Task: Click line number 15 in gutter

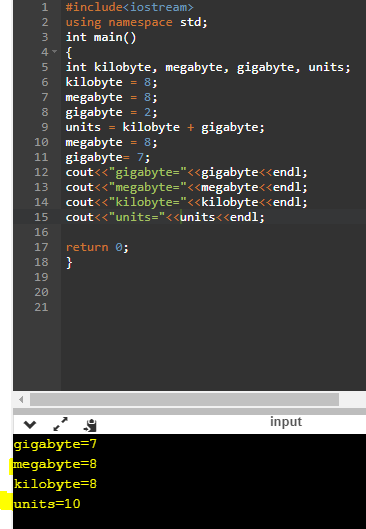Action: pos(41,217)
